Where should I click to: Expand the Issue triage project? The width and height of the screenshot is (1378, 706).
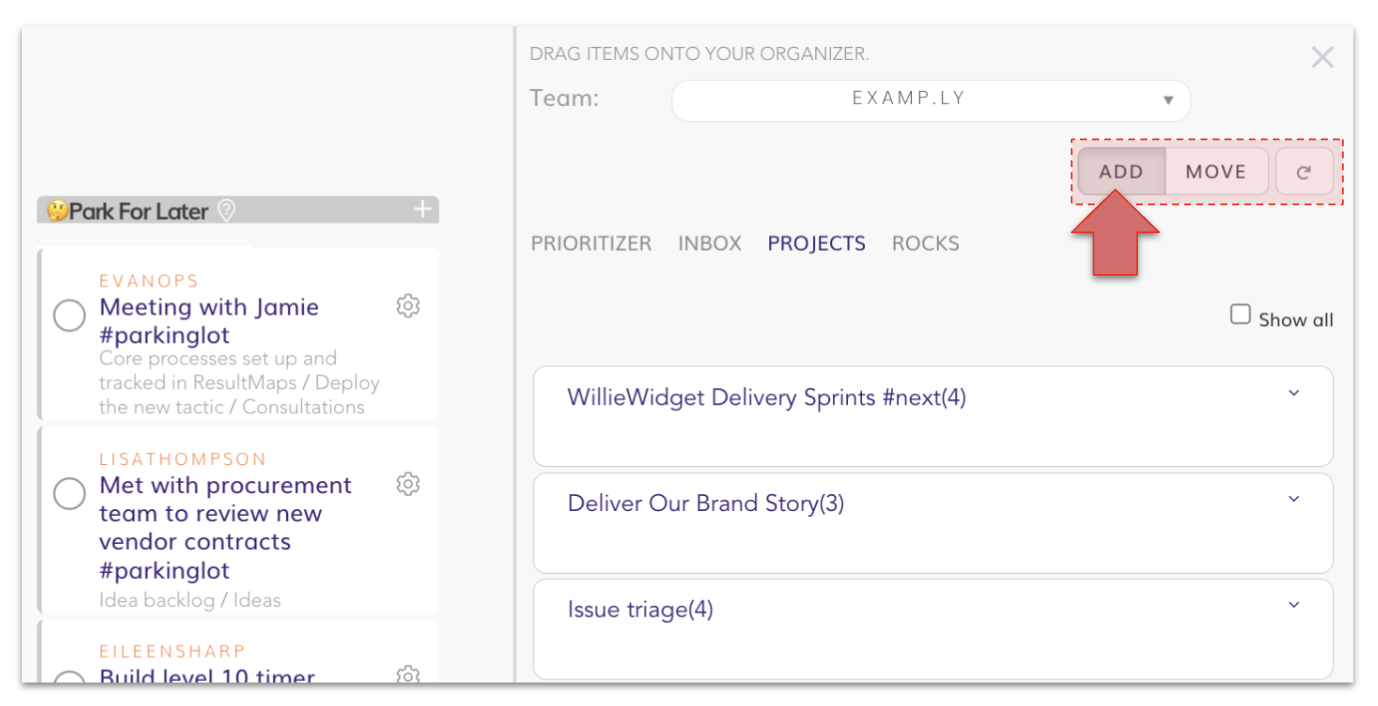click(1293, 605)
